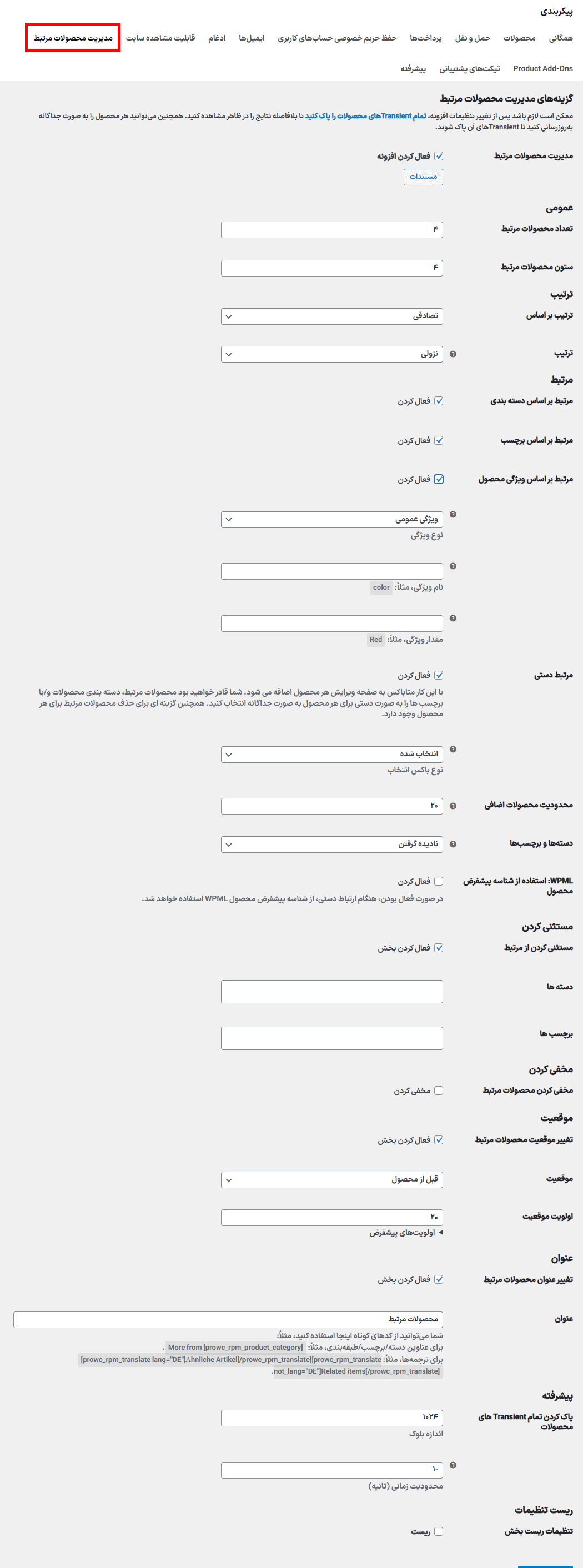Toggle the فعال کردن افزونه checkbox
This screenshot has height=1568, width=583.
click(439, 157)
